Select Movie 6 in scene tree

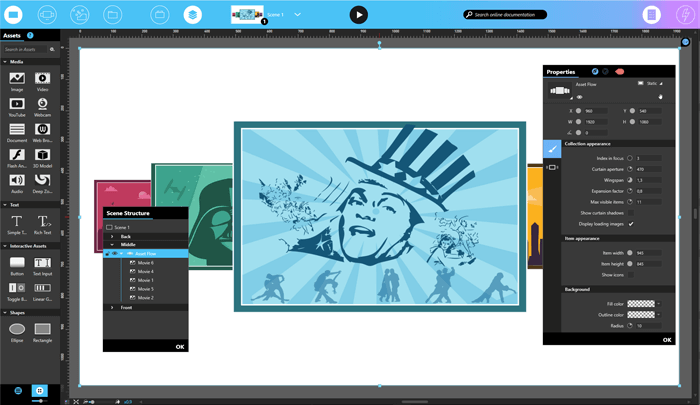click(146, 263)
